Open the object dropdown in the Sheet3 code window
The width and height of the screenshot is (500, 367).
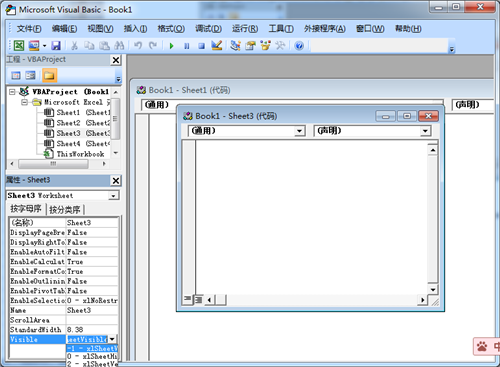pyautogui.click(x=300, y=131)
